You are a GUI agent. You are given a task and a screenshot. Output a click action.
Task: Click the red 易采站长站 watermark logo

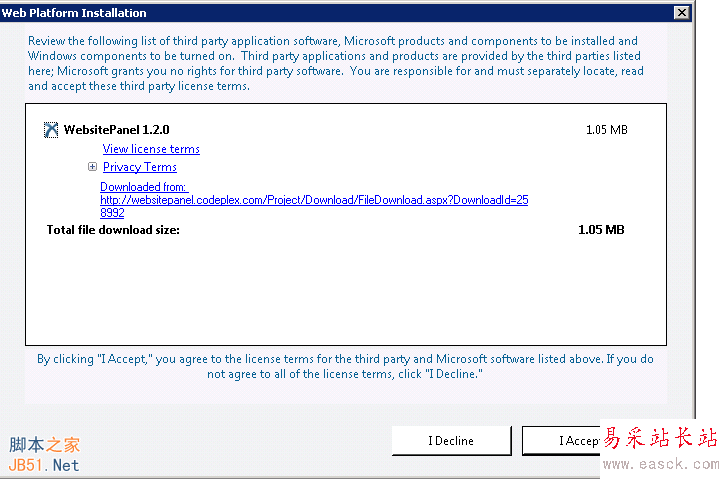point(660,438)
